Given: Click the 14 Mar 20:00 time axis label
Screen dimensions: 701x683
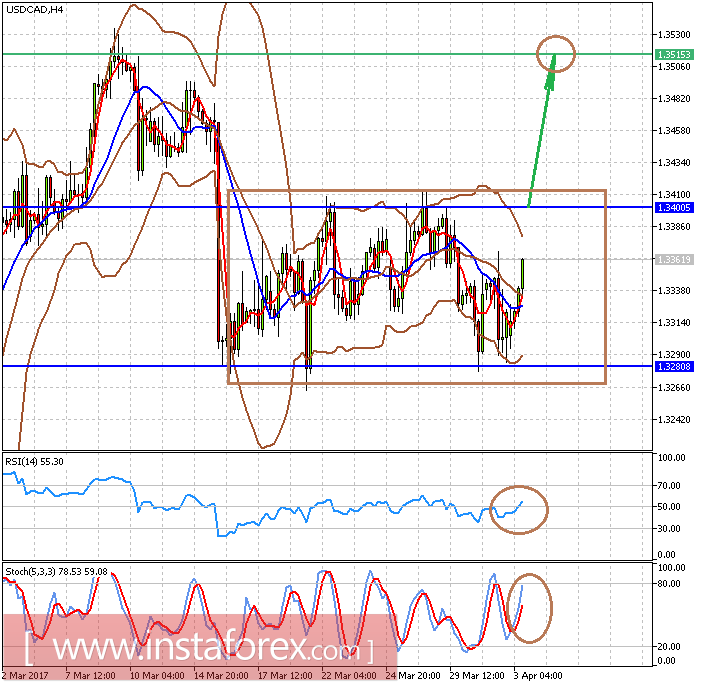Looking at the screenshot, I should (x=221, y=675).
